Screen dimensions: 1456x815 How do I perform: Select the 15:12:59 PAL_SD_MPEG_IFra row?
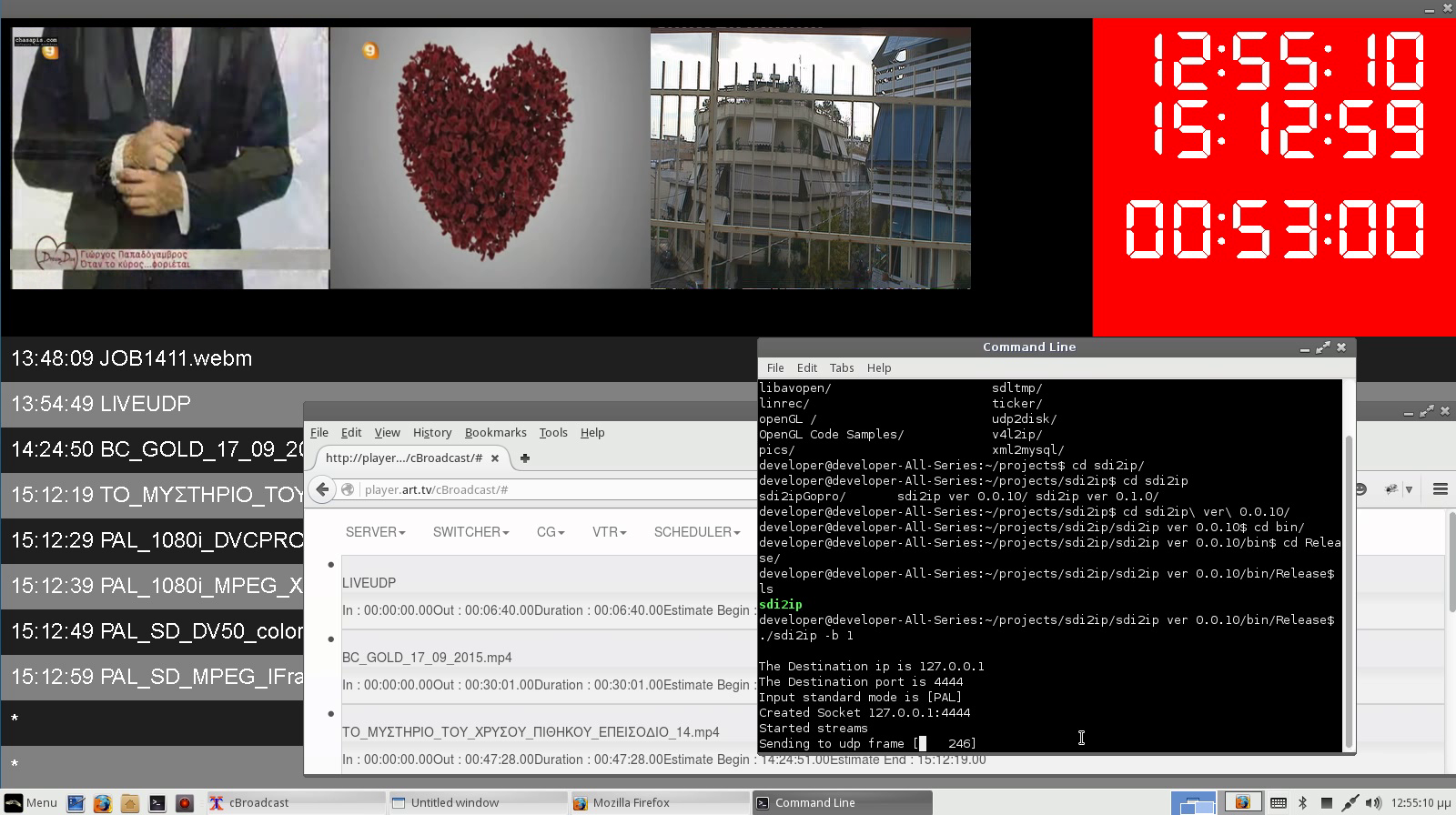click(x=151, y=677)
